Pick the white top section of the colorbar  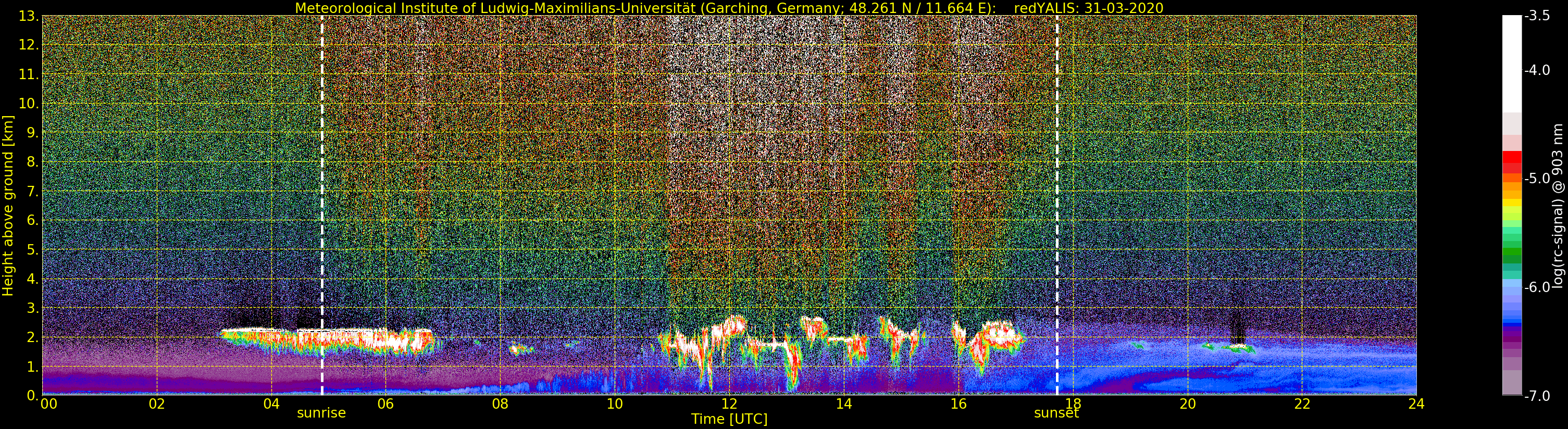tap(1511, 64)
